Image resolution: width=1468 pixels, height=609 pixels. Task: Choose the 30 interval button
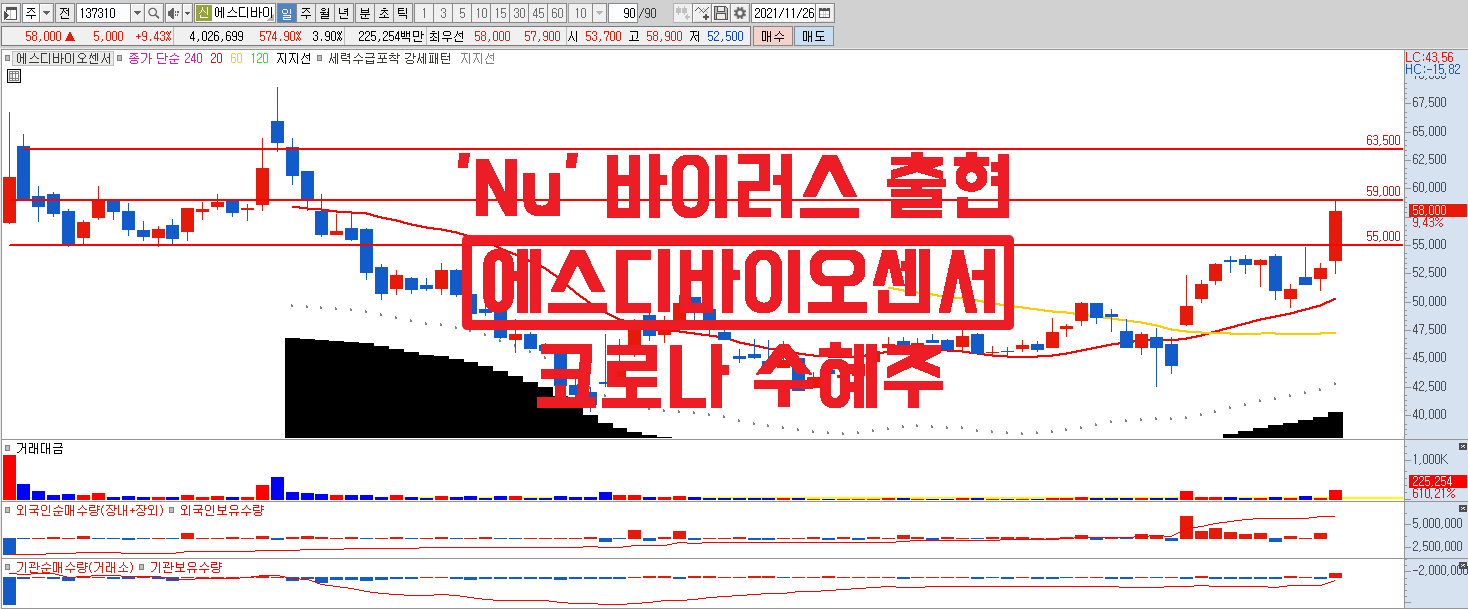pyautogui.click(x=519, y=13)
